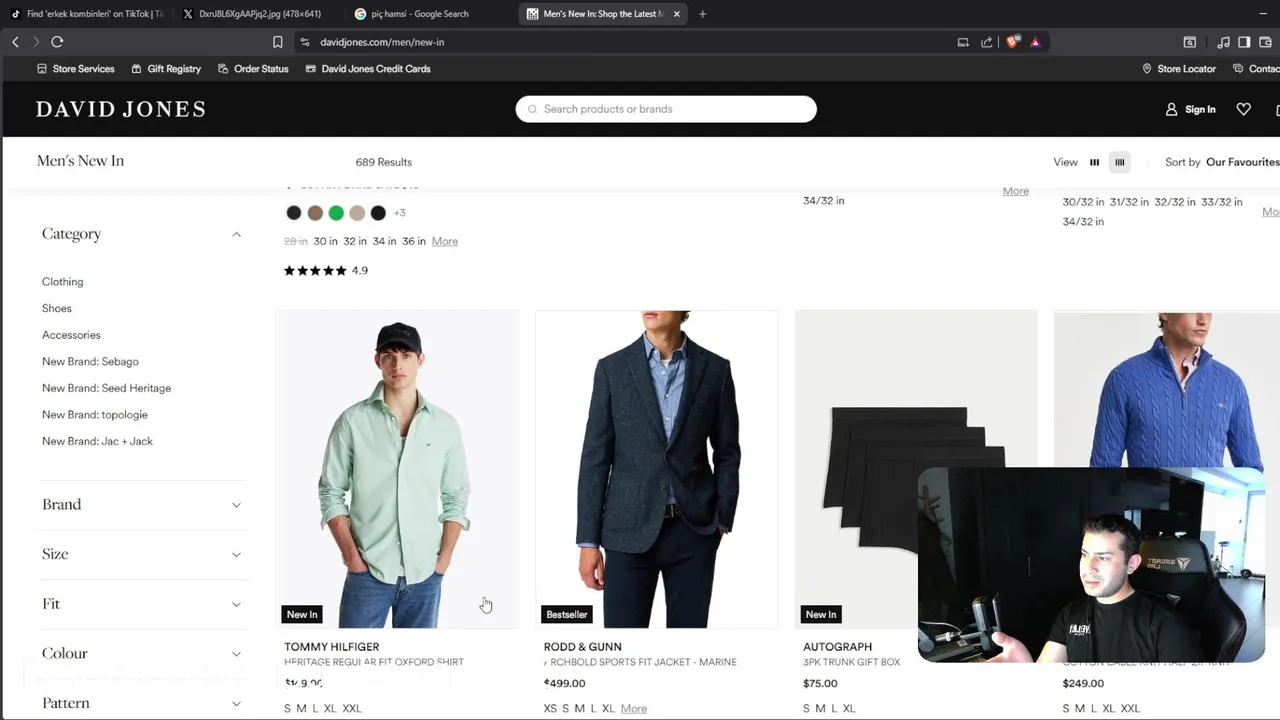Open Rodd & Gunn navy jacket image
This screenshot has height=720, width=1280.
click(x=656, y=469)
